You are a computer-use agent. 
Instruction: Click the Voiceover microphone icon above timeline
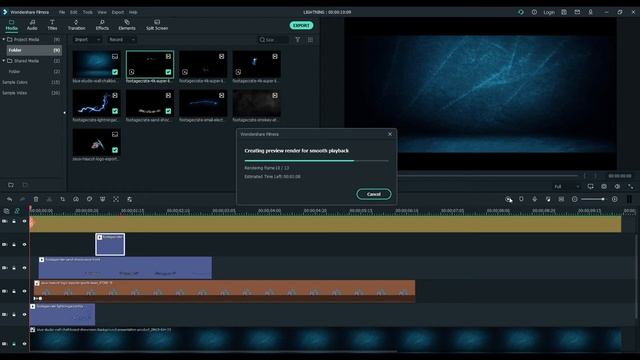(x=535, y=199)
